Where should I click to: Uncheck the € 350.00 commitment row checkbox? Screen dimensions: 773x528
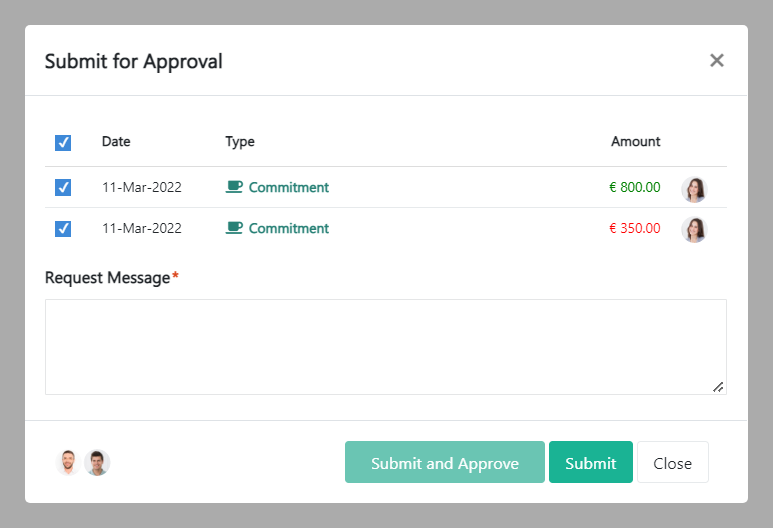point(63,228)
